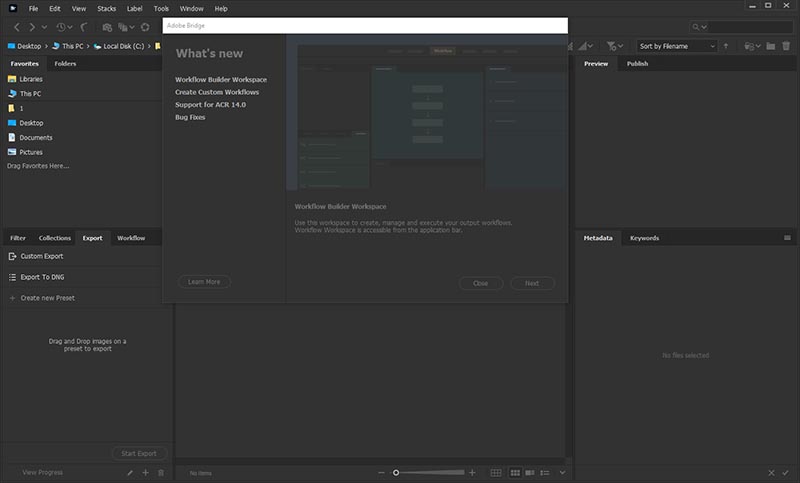Click inside the search input field
Screen dimensions: 800x483
tap(750, 27)
